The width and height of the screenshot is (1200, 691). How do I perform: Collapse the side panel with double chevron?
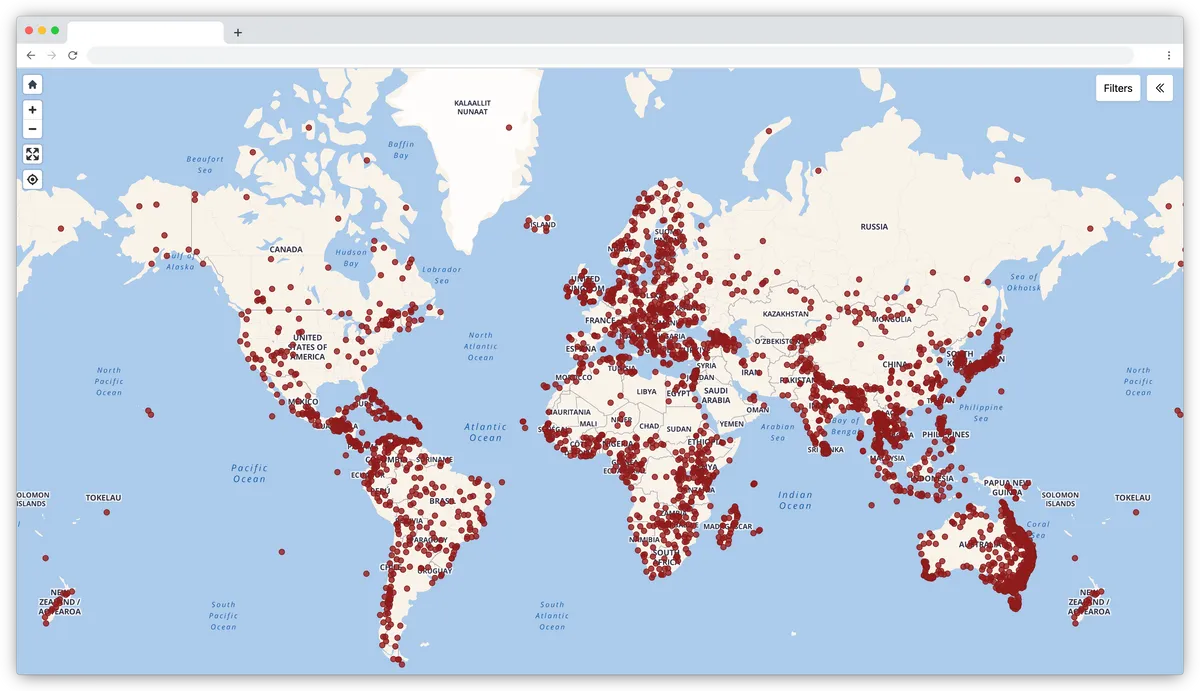point(1160,88)
